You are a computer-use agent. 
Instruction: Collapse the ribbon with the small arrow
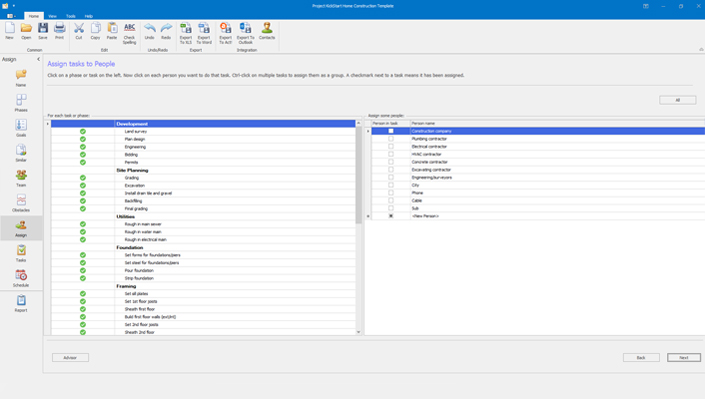coord(701,49)
